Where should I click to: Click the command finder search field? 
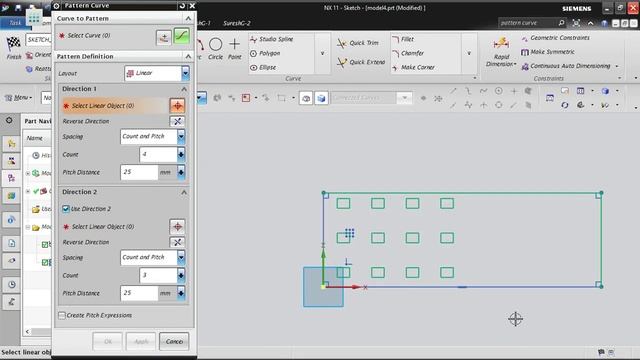click(x=527, y=23)
